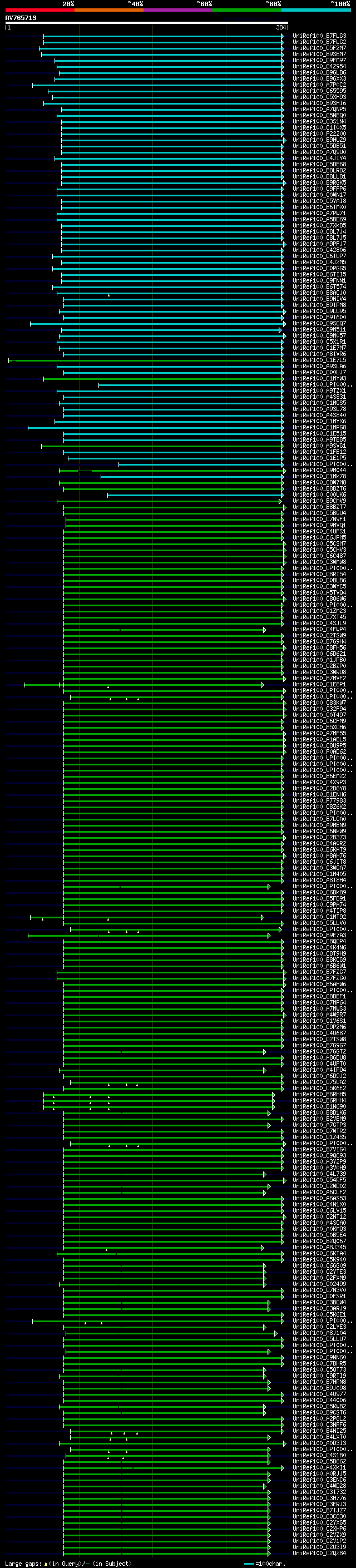Select hit UniRef100_C1MYW3

(319, 378)
